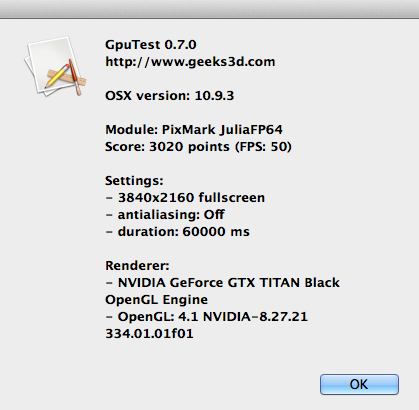Click the OK button
This screenshot has height=410, width=419.
pyautogui.click(x=359, y=384)
